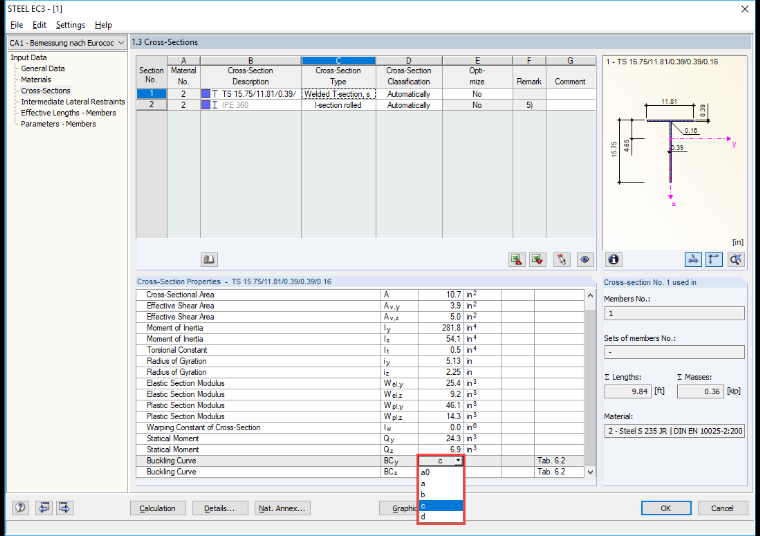Open the Edit menu

click(39, 25)
